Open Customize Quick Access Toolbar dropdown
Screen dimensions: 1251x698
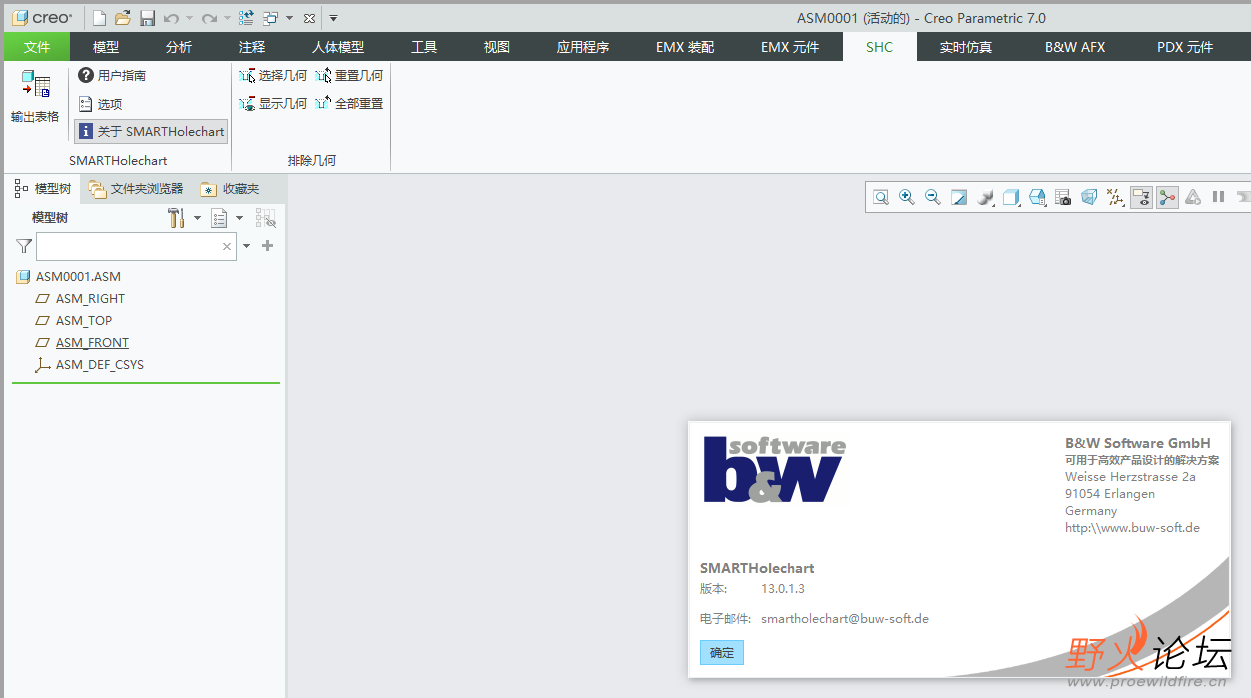click(x=333, y=18)
